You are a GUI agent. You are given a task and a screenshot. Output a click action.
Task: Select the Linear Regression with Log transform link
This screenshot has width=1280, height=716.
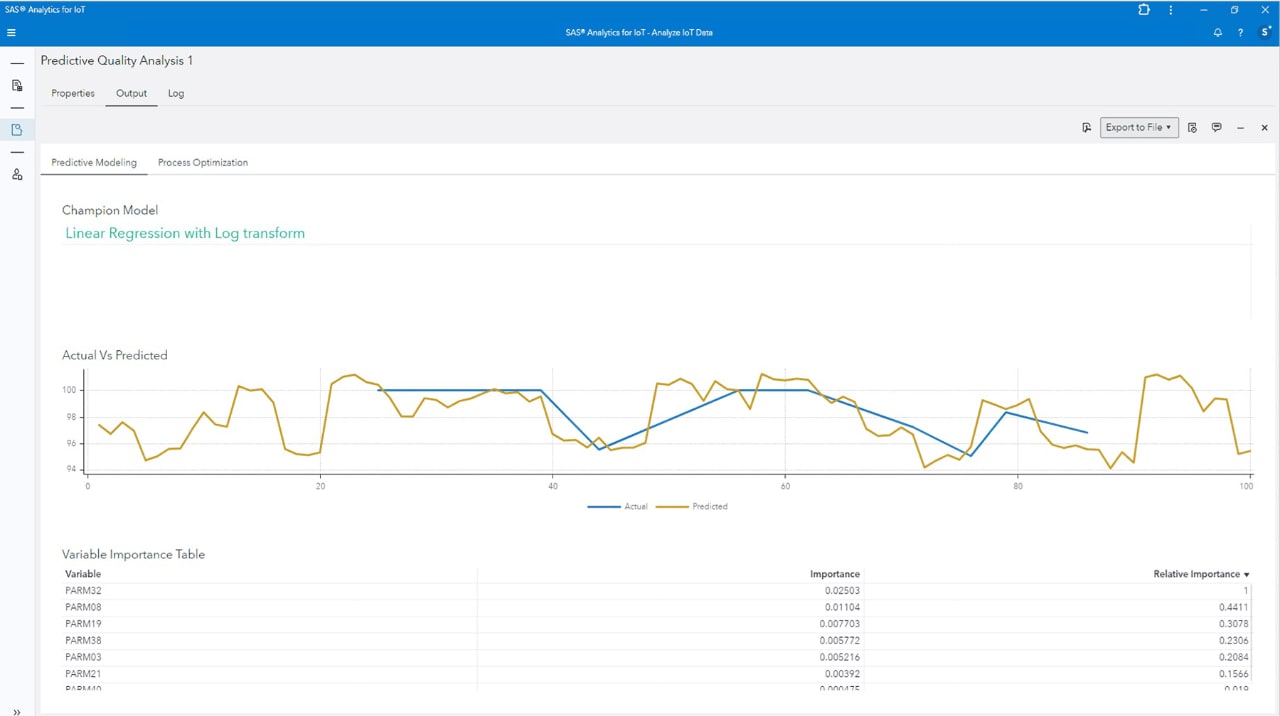click(185, 233)
